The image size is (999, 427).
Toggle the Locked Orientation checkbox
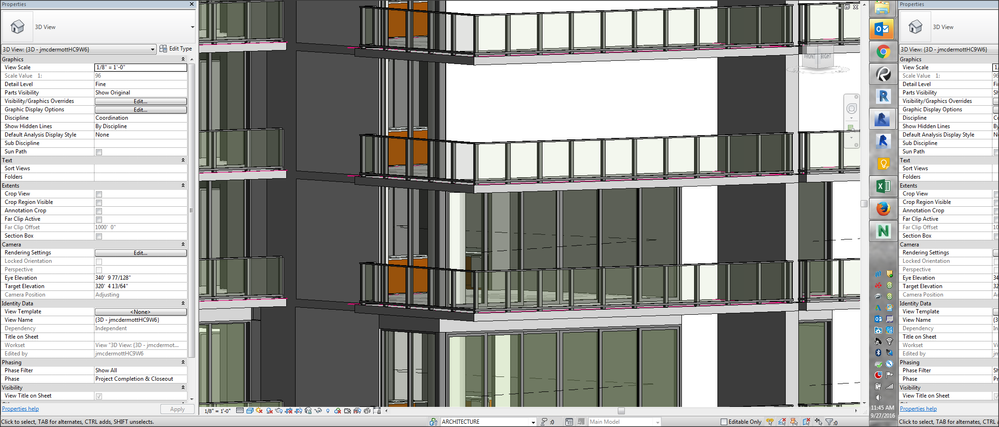point(99,261)
